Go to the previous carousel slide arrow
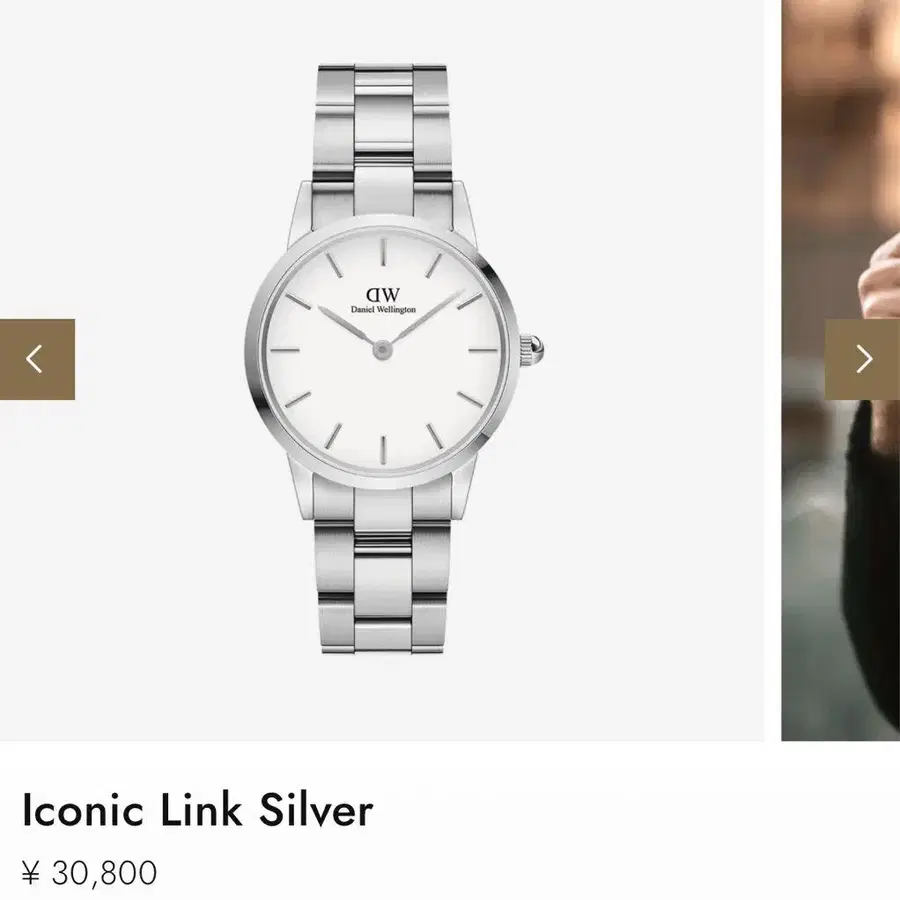The width and height of the screenshot is (900, 900). pos(37,359)
